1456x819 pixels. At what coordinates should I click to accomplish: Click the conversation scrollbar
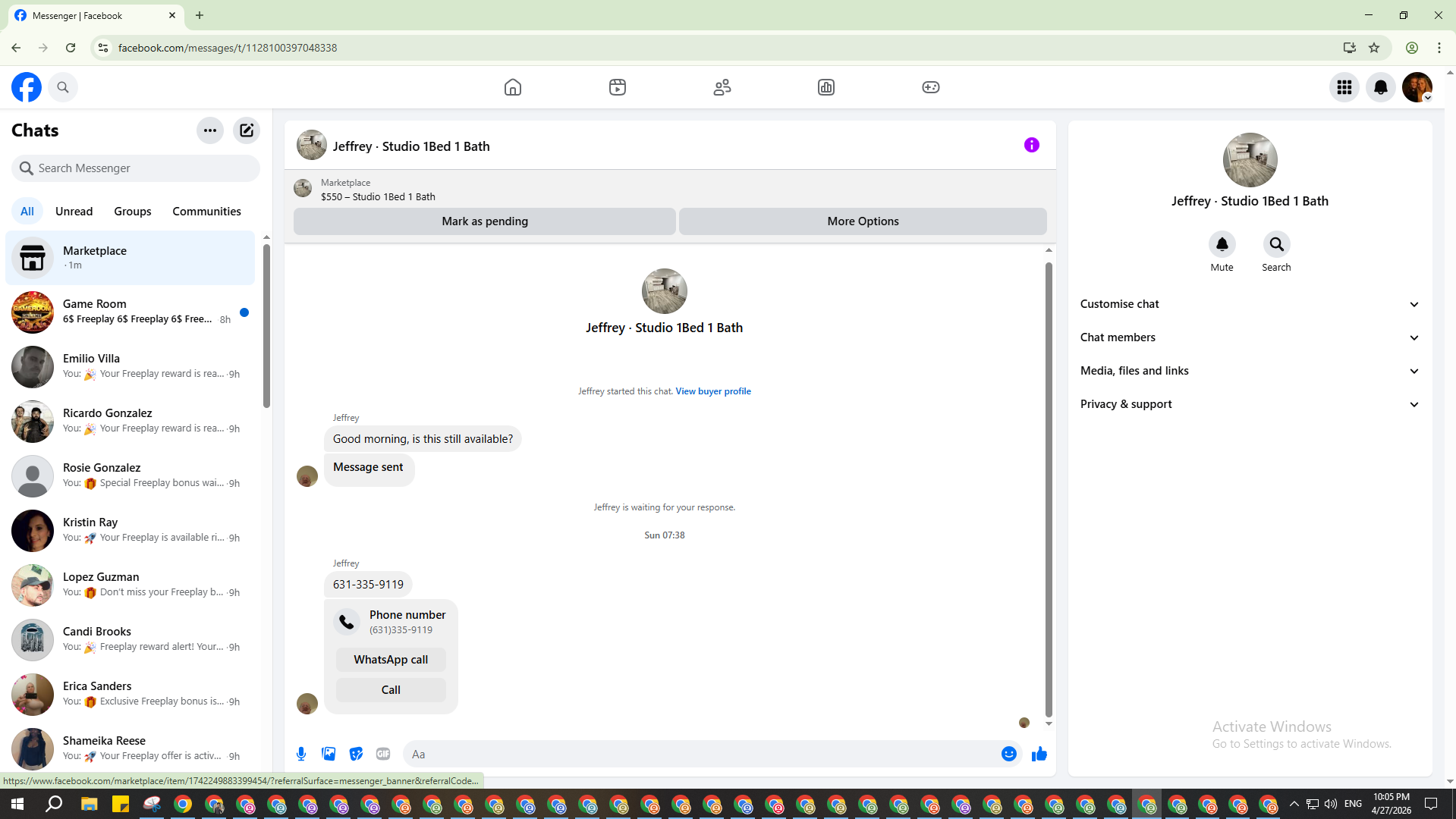(x=1049, y=489)
